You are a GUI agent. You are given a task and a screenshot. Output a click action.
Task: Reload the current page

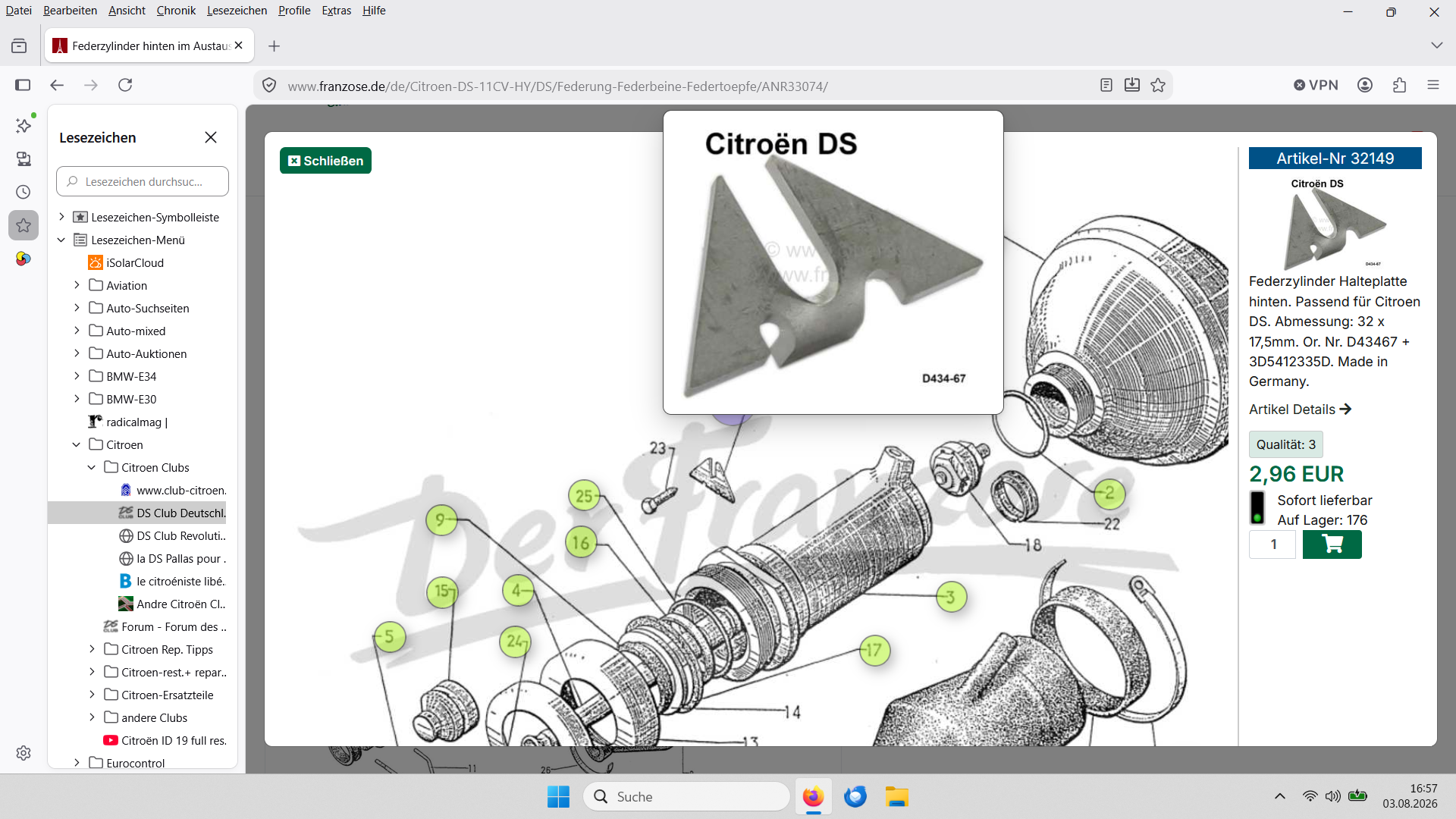[125, 85]
